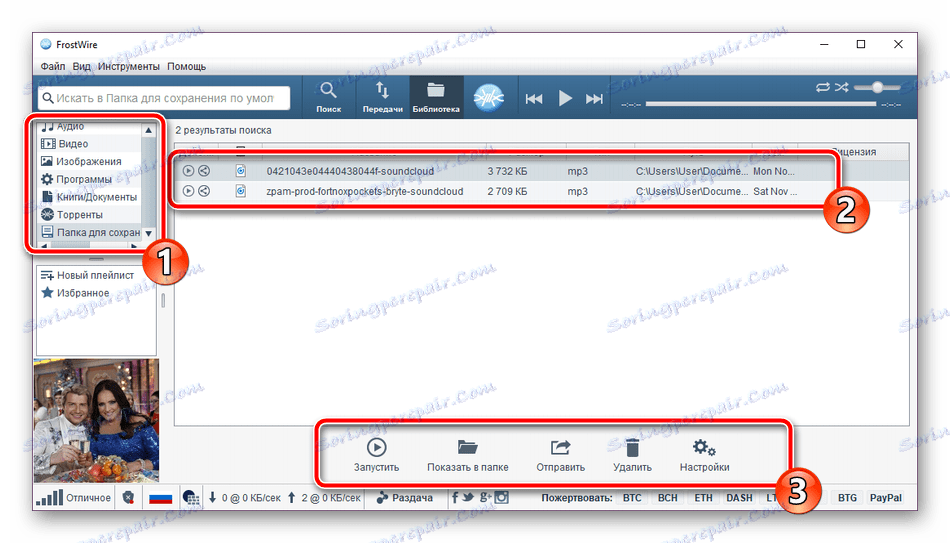Click the download speed indicator in status bar
This screenshot has height=543, width=950.
click(245, 498)
